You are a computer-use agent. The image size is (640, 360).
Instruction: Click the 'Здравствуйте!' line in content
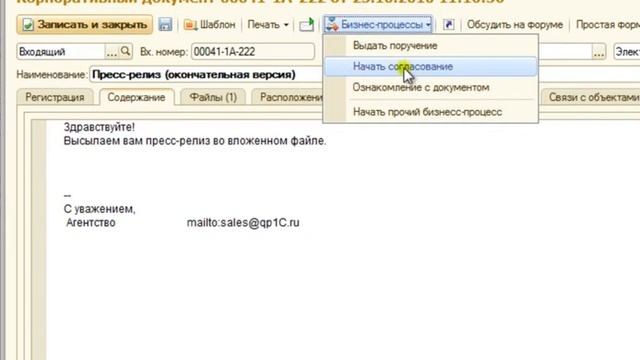[x=99, y=127]
